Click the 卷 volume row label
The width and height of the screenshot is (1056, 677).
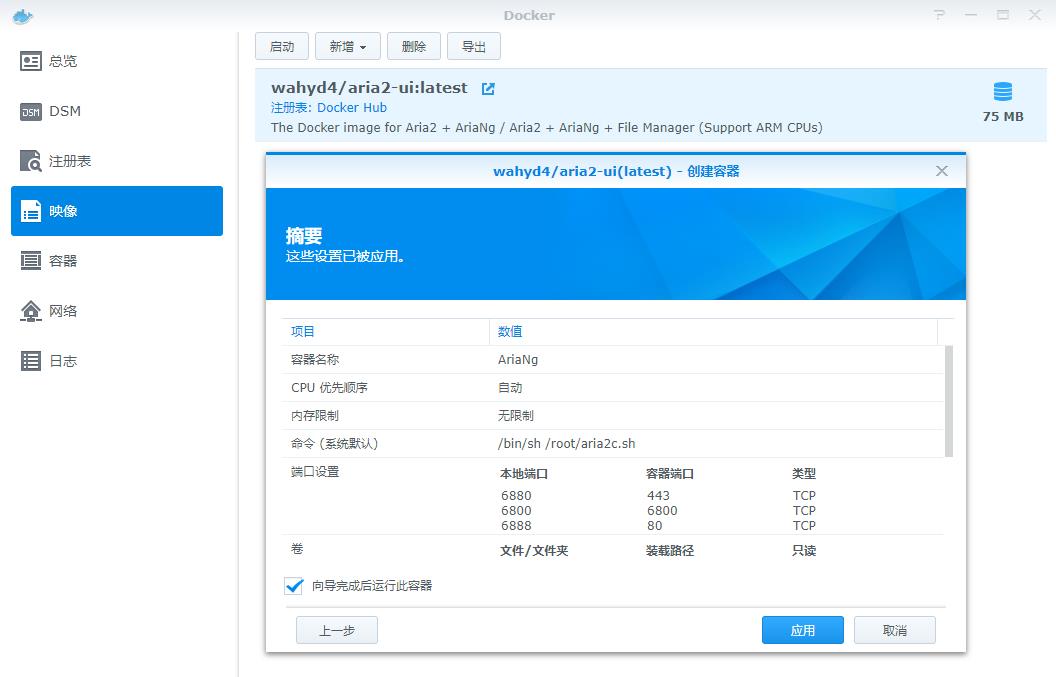(x=297, y=549)
